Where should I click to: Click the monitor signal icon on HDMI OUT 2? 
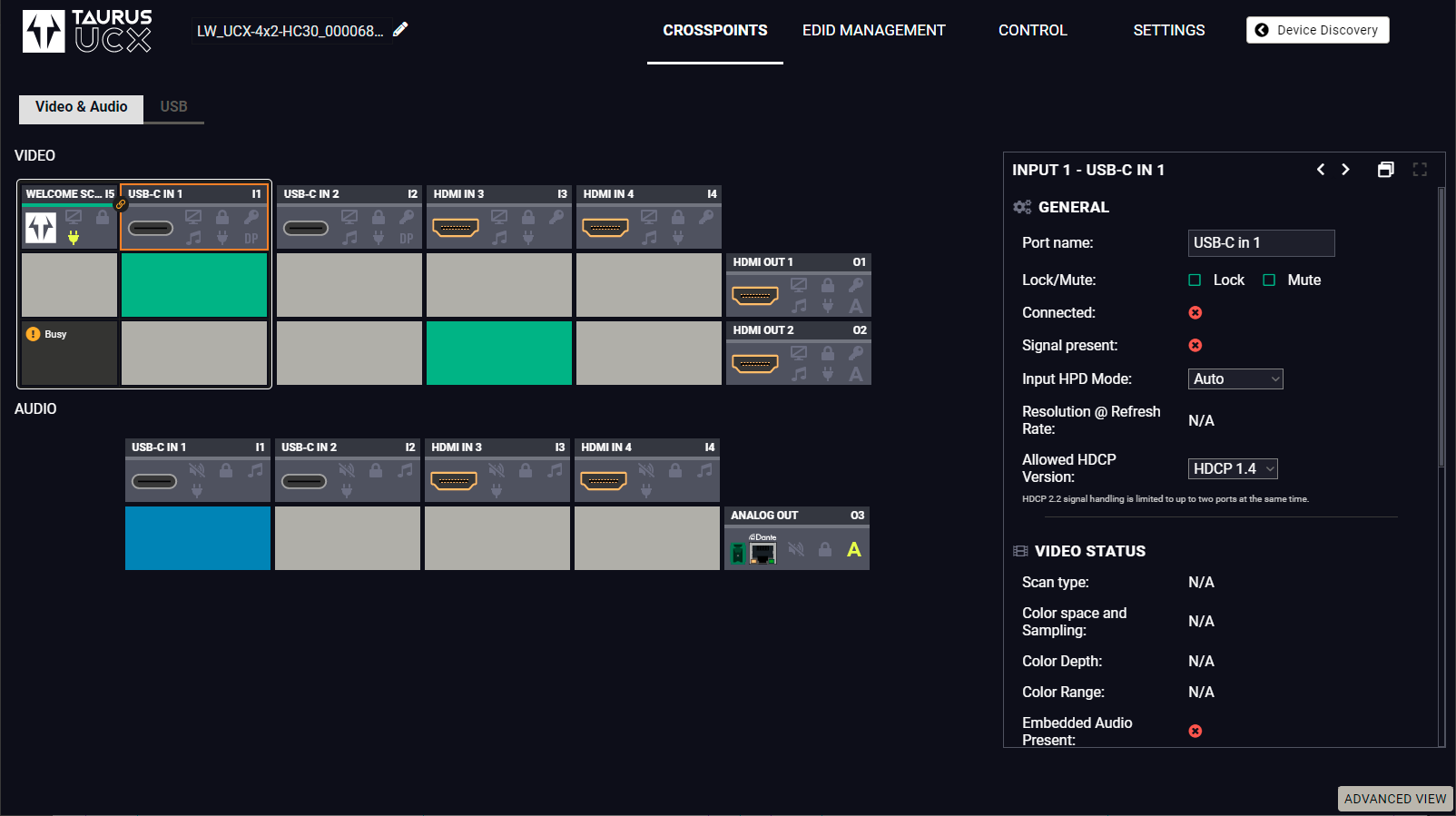799,353
